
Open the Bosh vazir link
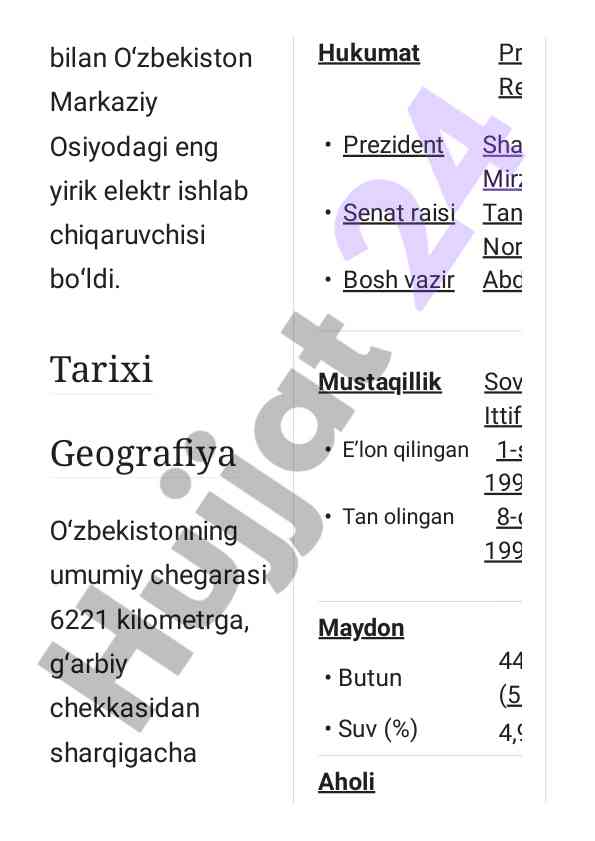point(399,279)
